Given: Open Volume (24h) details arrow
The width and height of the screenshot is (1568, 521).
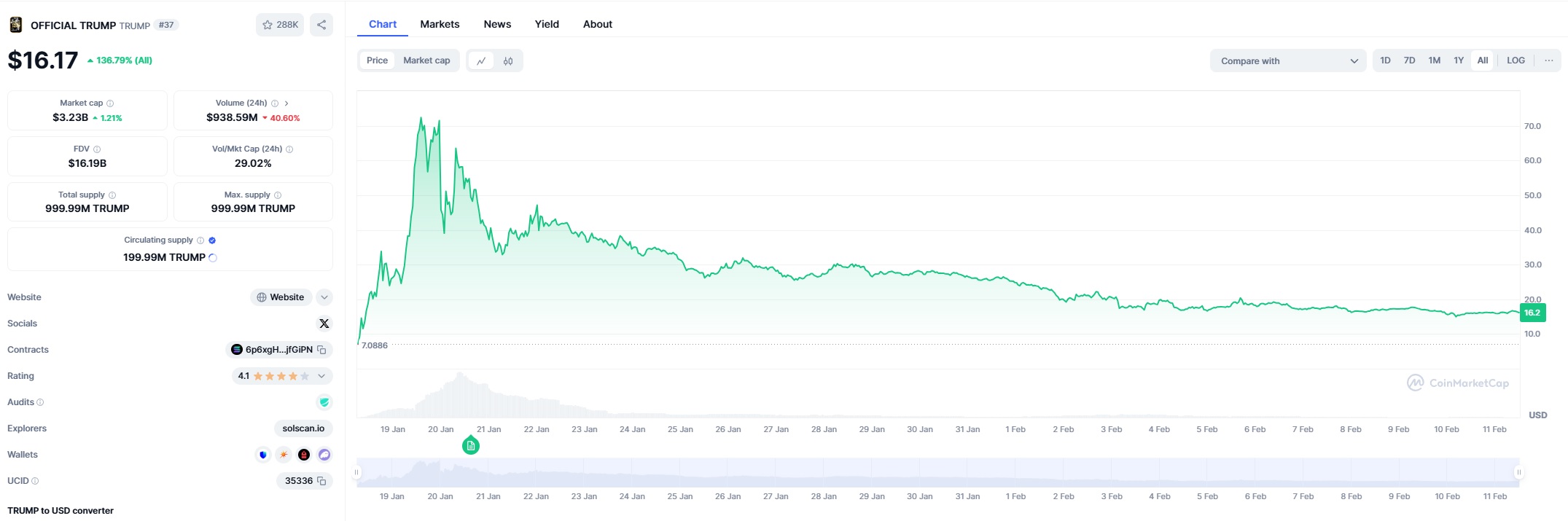Looking at the screenshot, I should point(286,103).
